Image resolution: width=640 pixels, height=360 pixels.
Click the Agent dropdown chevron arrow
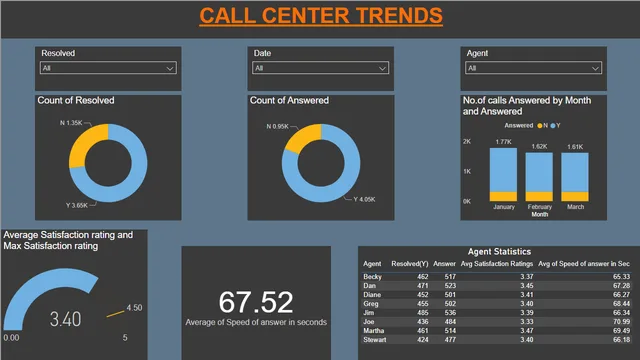(x=596, y=69)
